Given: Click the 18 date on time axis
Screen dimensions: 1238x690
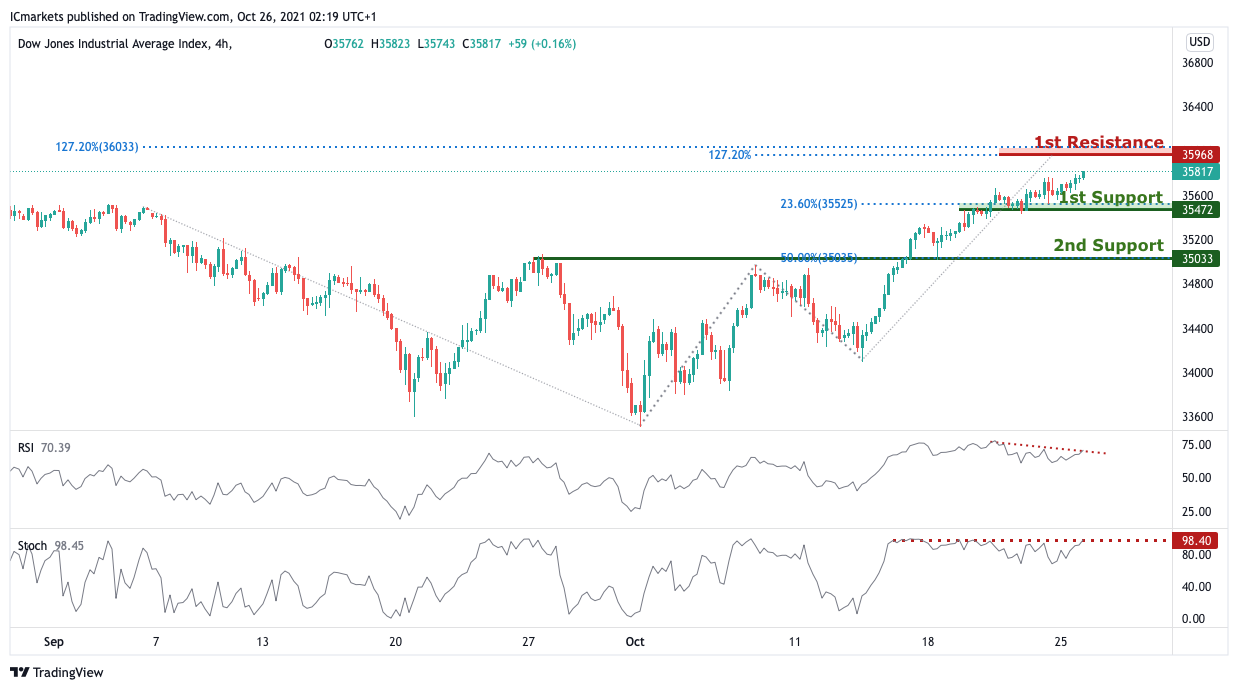Looking at the screenshot, I should (928, 640).
